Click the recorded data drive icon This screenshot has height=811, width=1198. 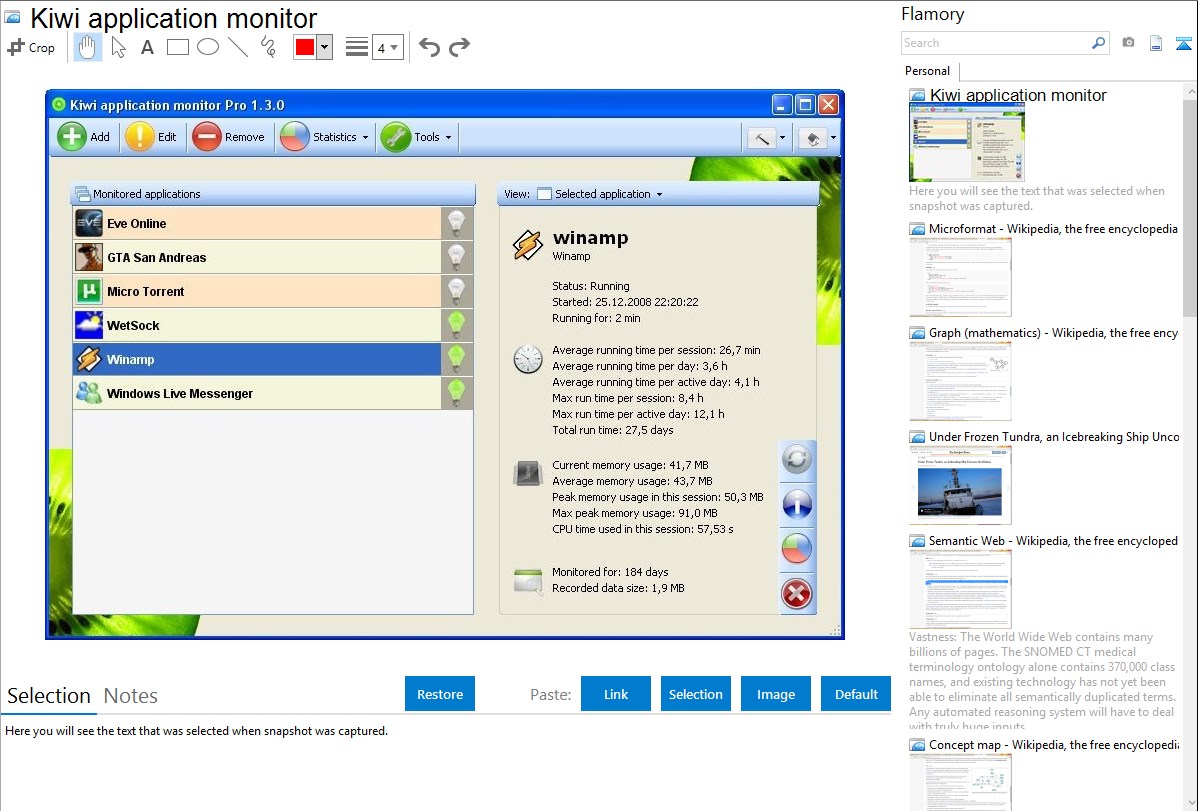(528, 582)
